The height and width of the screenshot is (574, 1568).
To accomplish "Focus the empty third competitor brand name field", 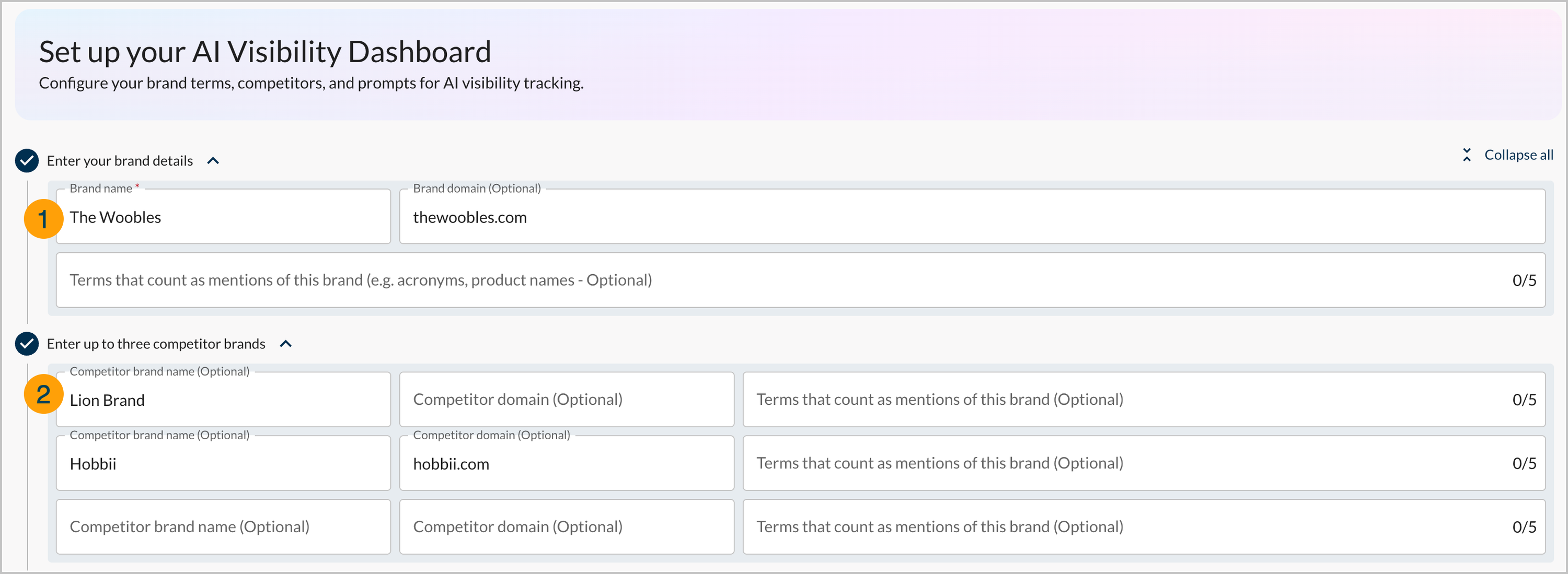I will pos(223,526).
